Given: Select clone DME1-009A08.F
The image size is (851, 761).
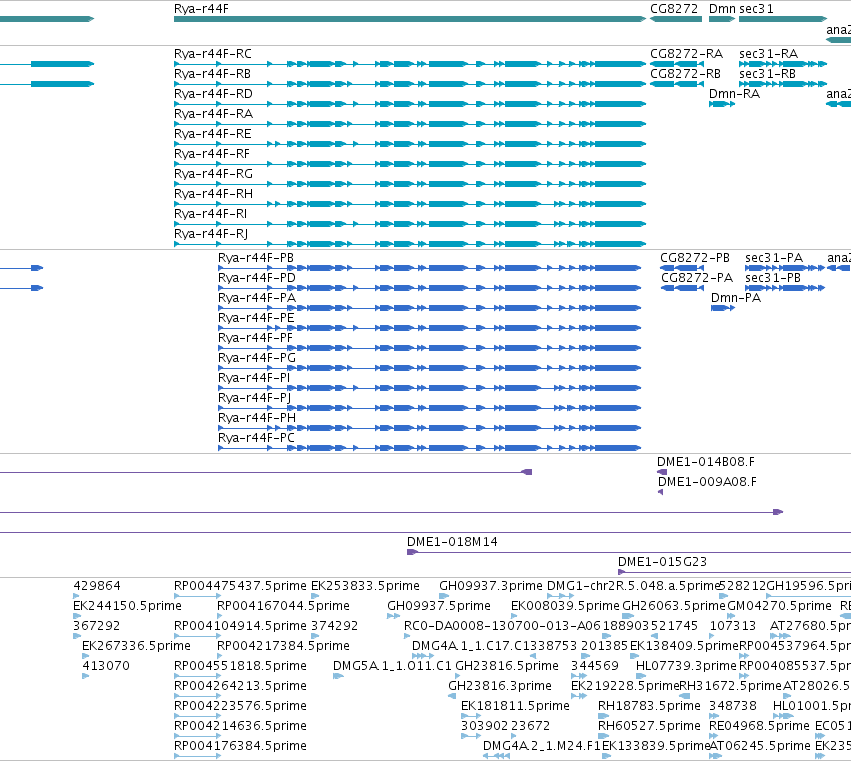Looking at the screenshot, I should click(x=707, y=483).
